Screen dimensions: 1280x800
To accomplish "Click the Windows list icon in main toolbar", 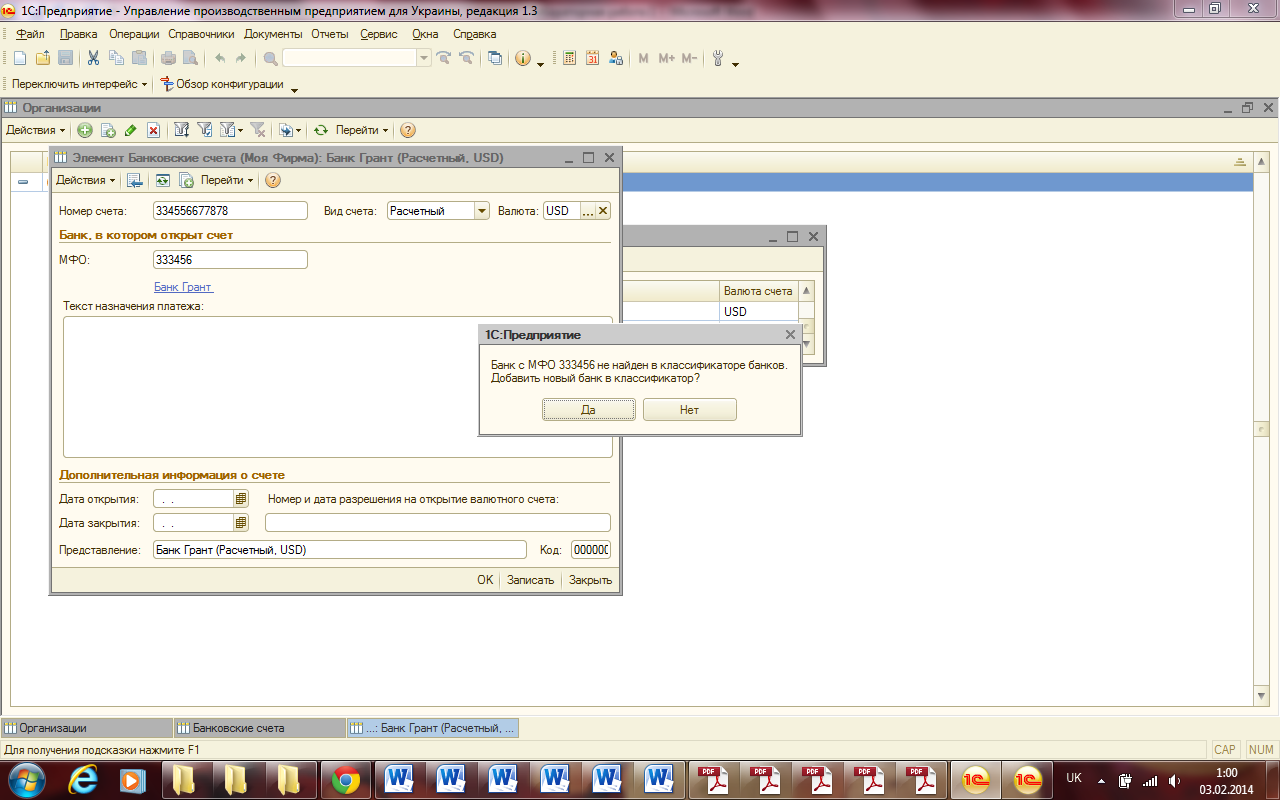I will pos(495,58).
